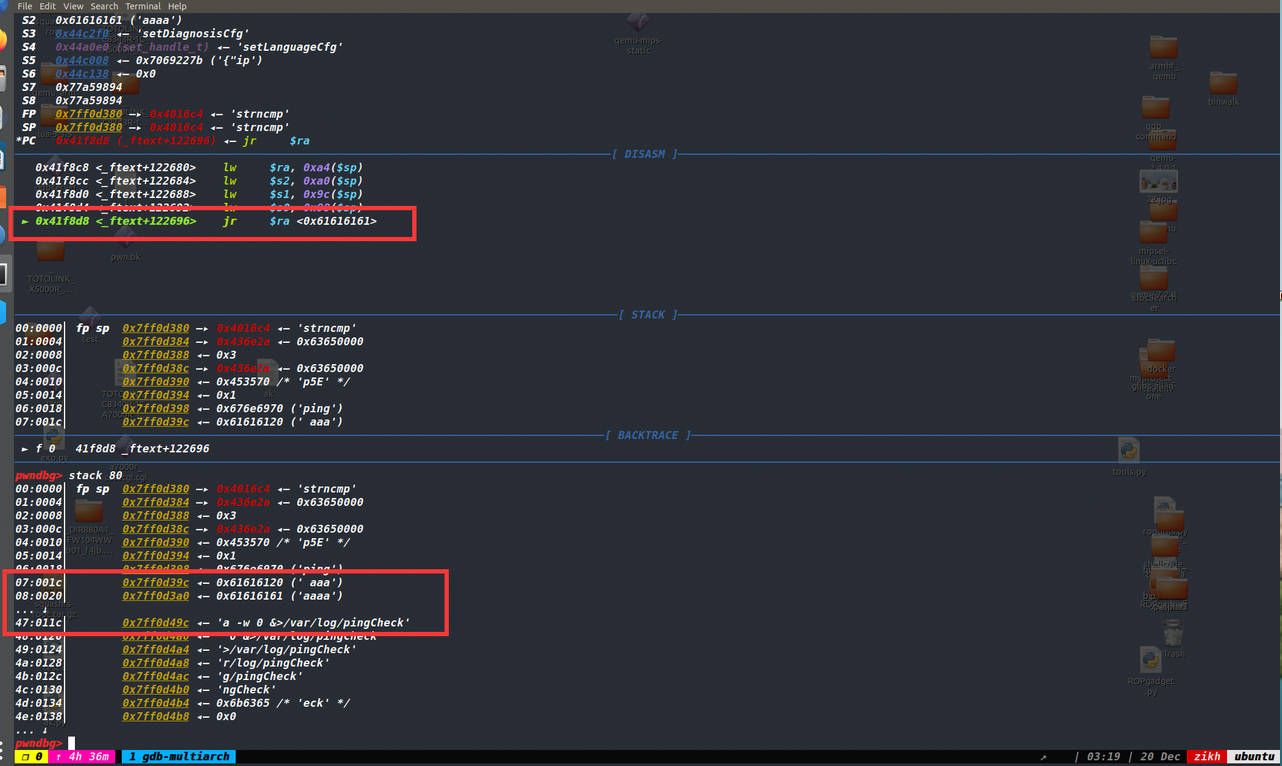
Task: Open the File menu in terminal
Action: click(25, 6)
